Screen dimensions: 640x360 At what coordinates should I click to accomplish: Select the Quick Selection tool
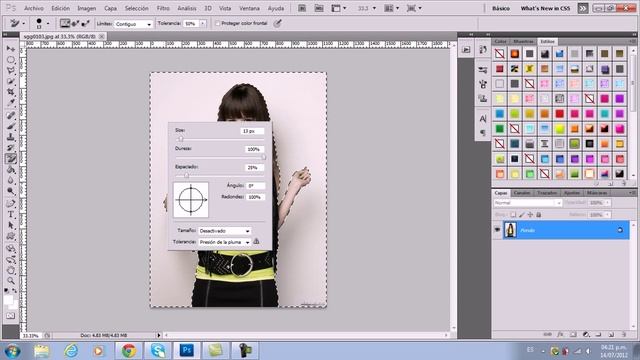pyautogui.click(x=11, y=81)
